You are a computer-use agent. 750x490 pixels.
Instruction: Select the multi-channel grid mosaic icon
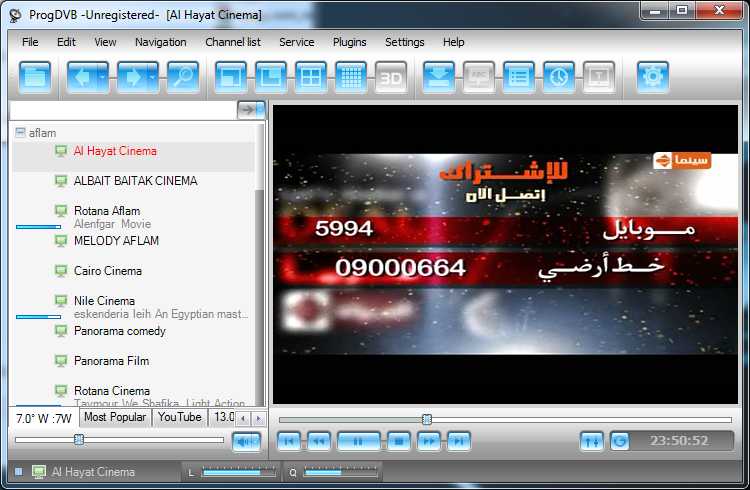351,77
